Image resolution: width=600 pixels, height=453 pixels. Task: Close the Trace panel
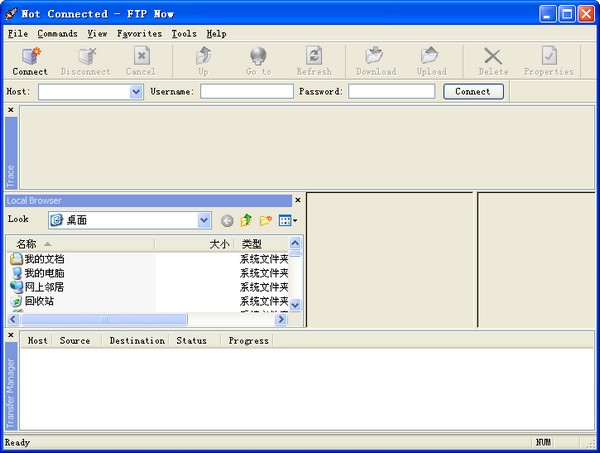pos(11,110)
